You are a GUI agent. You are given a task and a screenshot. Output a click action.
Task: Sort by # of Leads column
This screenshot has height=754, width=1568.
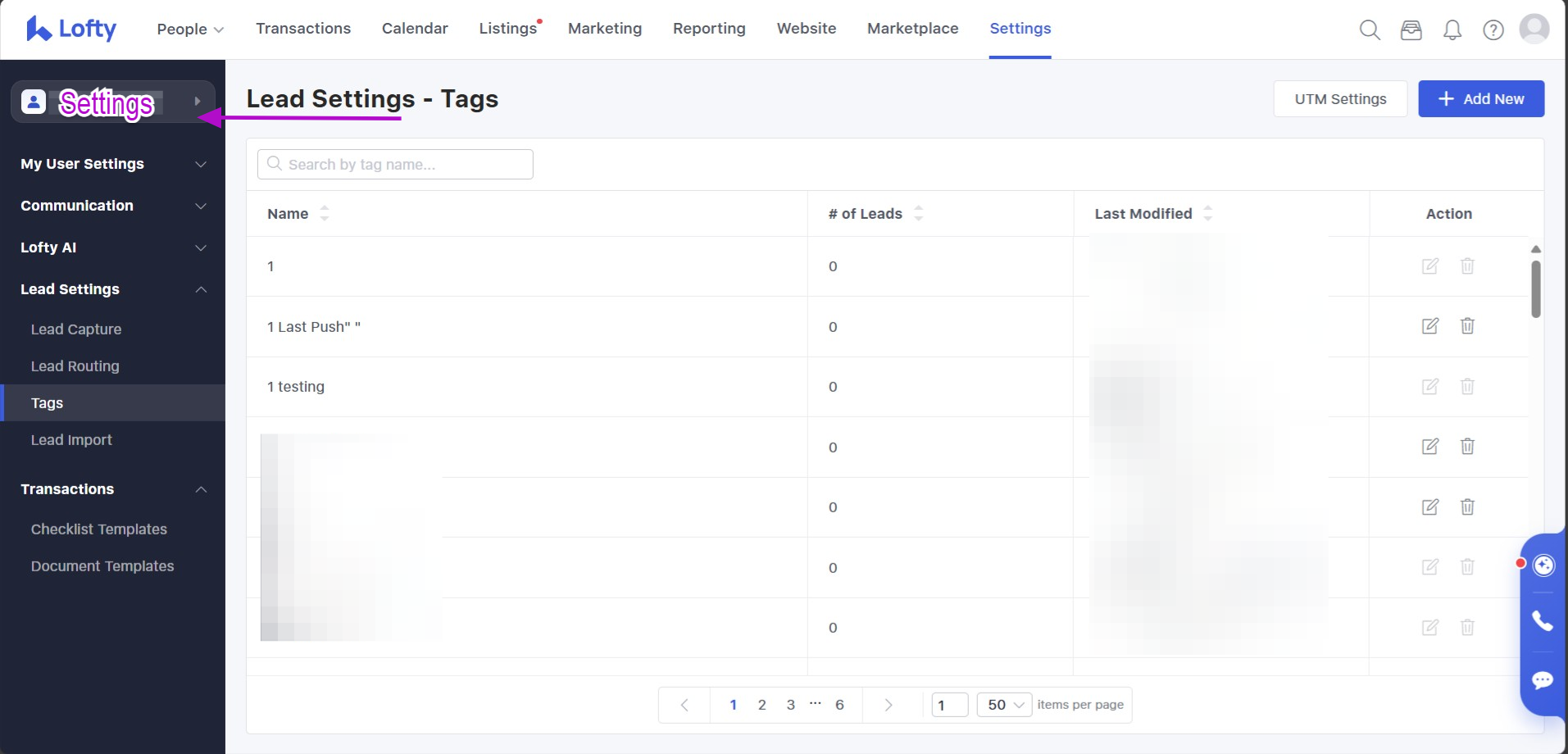[x=918, y=214]
